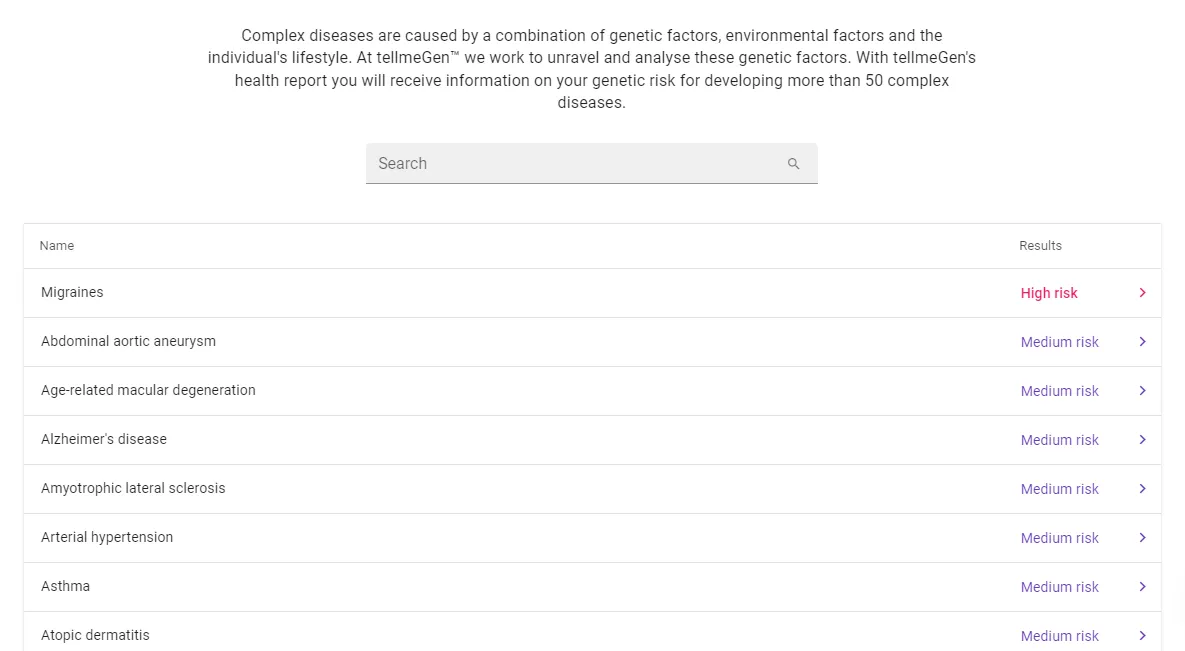
Task: Sort by the Name column header
Action: pos(57,246)
